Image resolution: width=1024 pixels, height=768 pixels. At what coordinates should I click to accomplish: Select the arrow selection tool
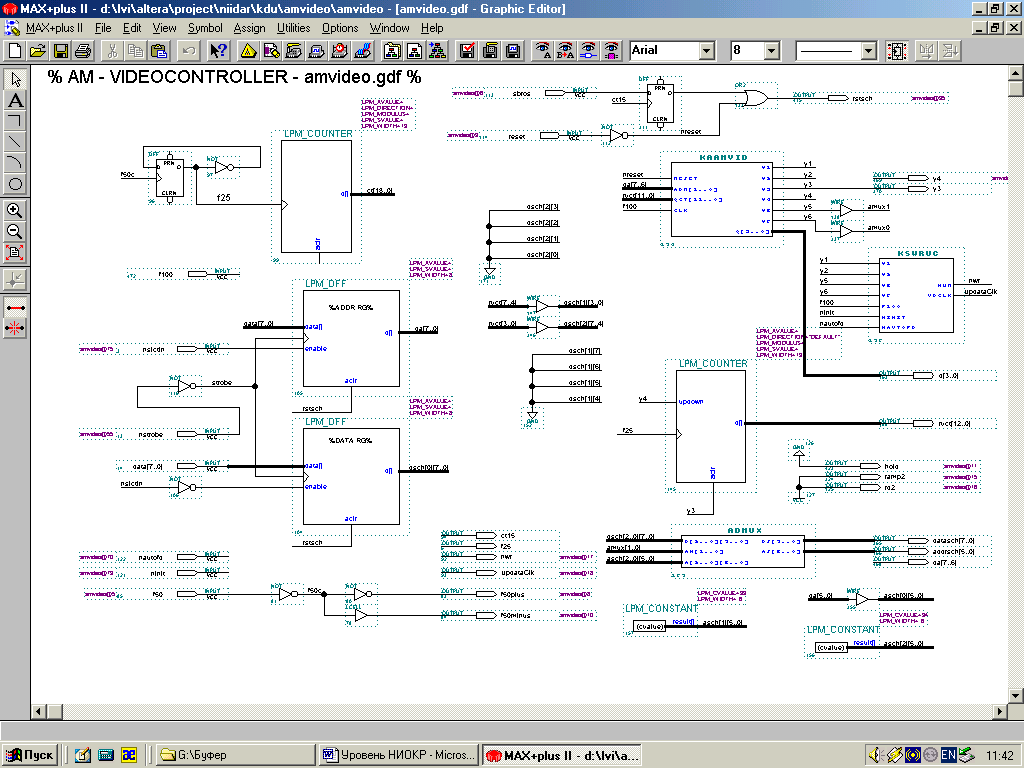pyautogui.click(x=15, y=79)
